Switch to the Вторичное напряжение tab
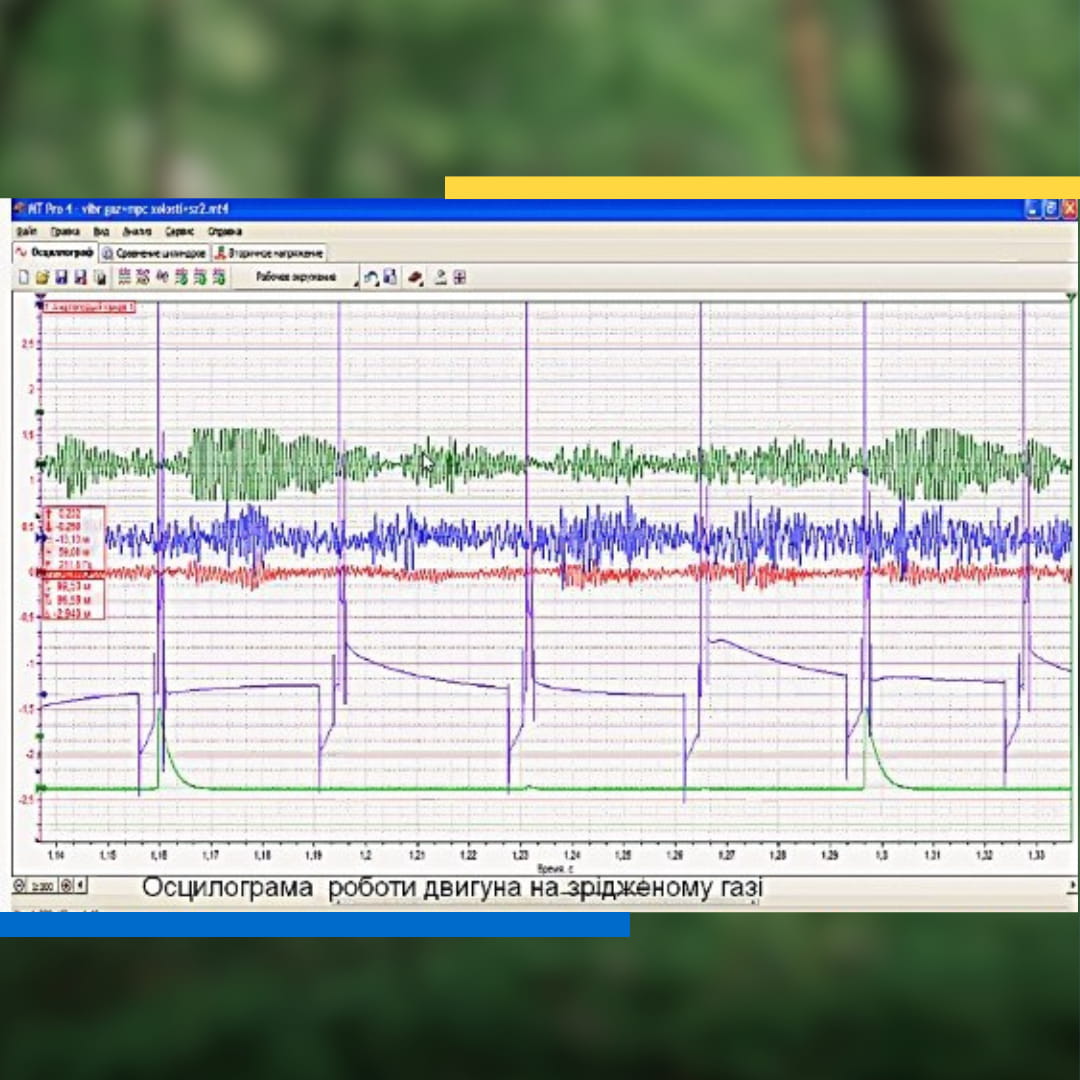Screen dimensions: 1080x1080 pyautogui.click(x=270, y=253)
